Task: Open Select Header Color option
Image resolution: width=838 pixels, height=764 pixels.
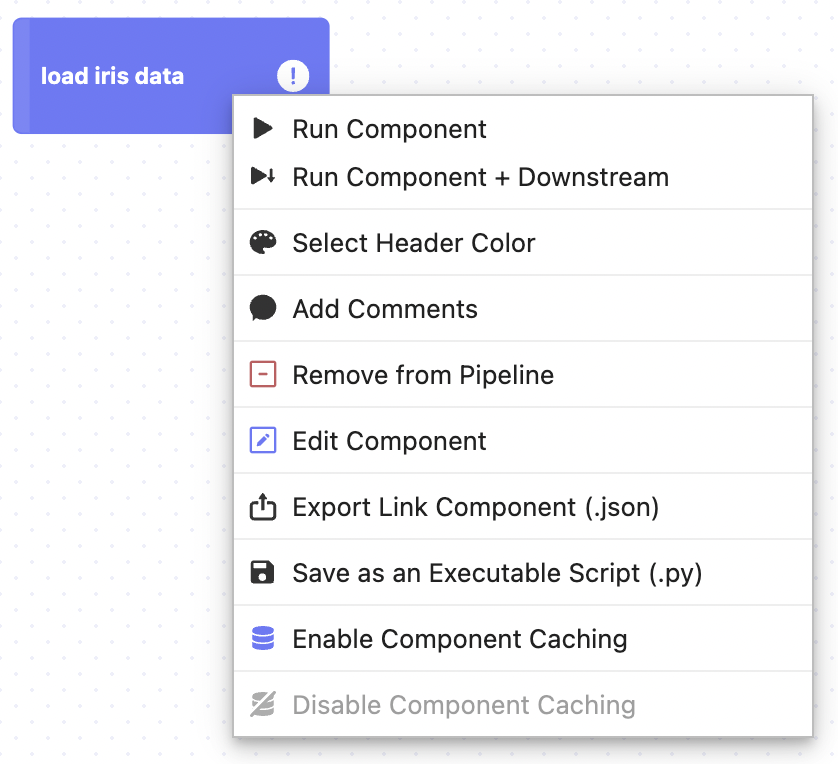Action: coord(413,243)
